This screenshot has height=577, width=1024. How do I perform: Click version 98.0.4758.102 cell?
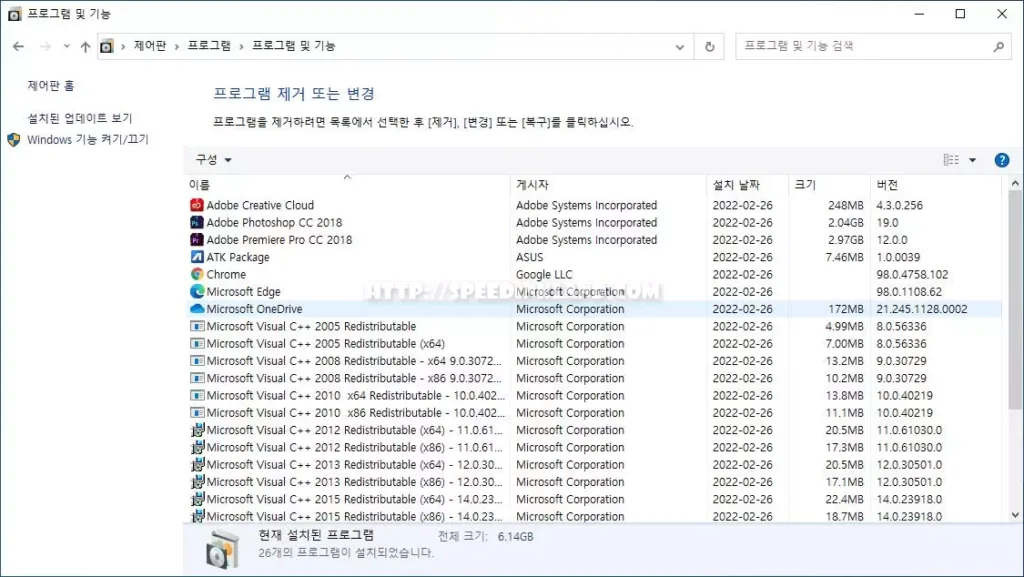pyautogui.click(x=912, y=274)
